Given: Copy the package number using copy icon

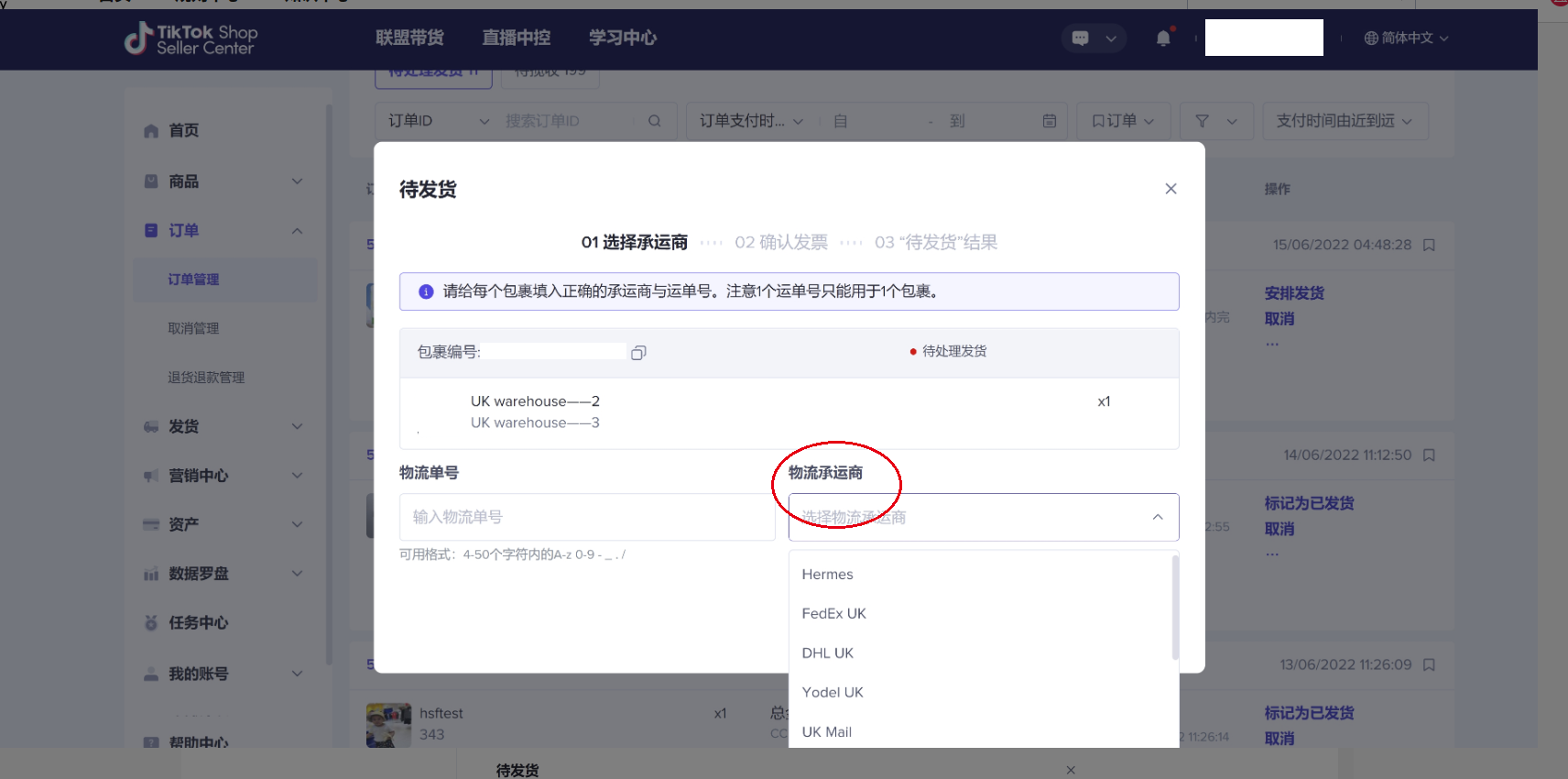Looking at the screenshot, I should 638,353.
